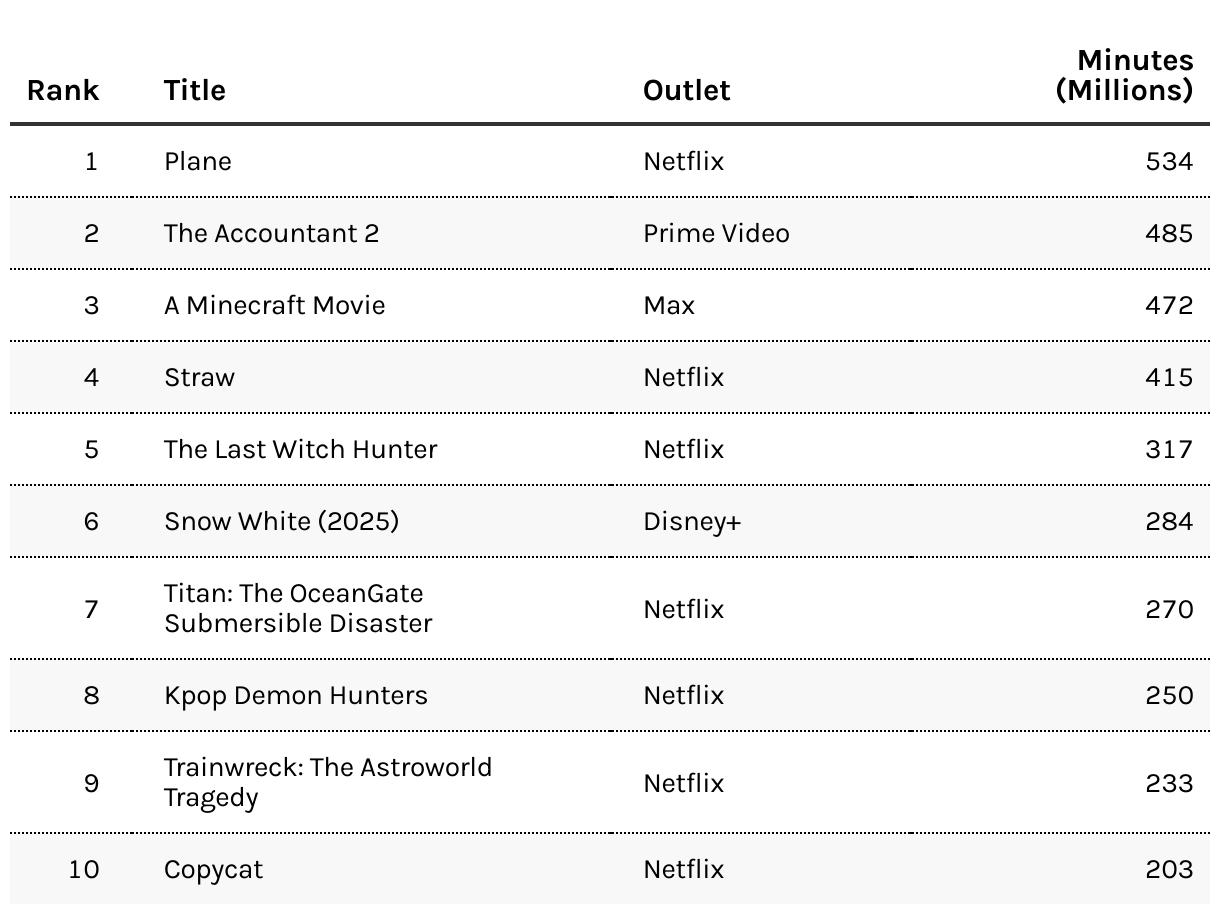
Task: Click Titan: The OceanGate Submersible Disaster title
Action: pyautogui.click(x=299, y=608)
